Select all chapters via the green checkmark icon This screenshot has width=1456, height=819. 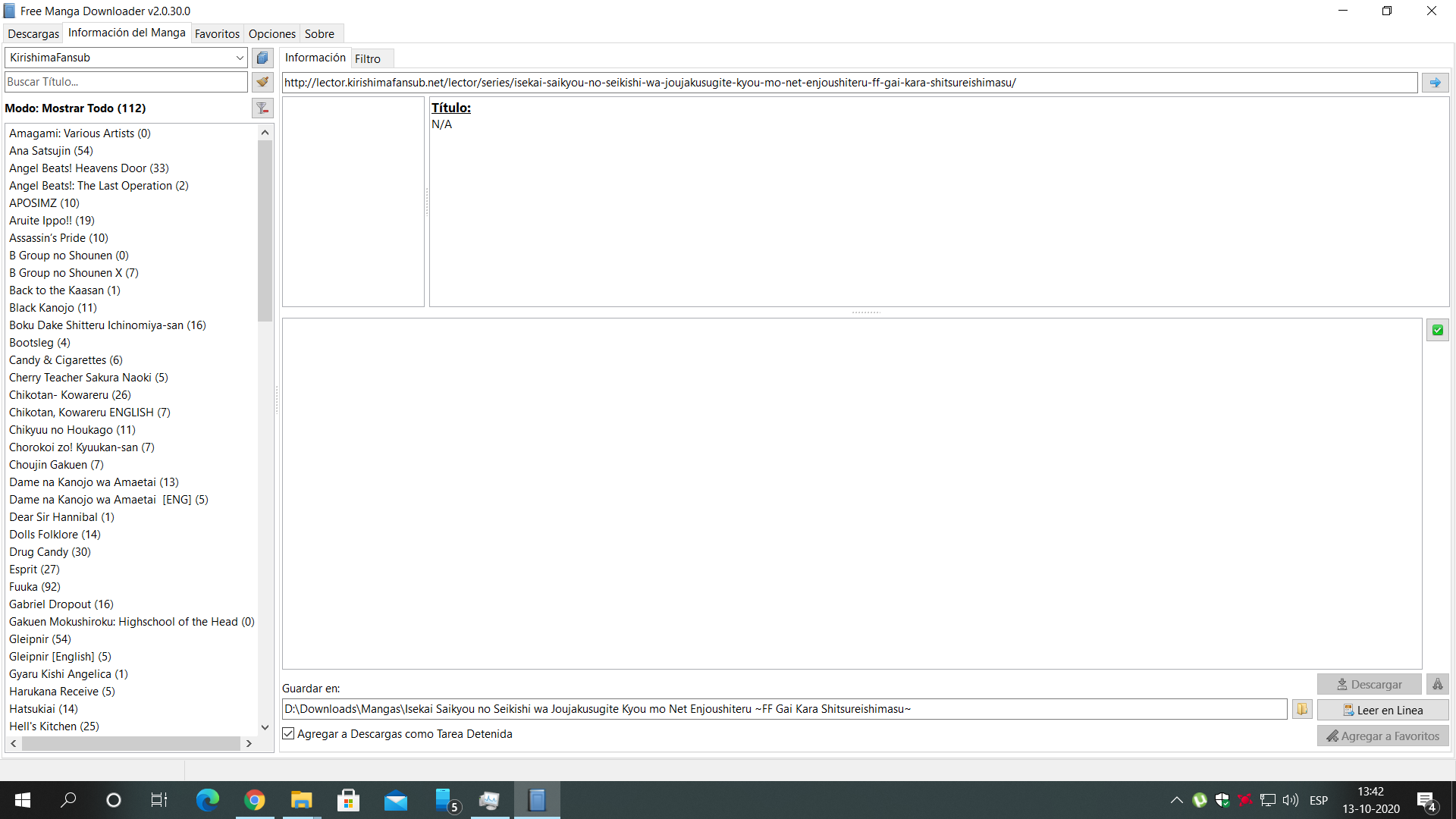pyautogui.click(x=1438, y=330)
